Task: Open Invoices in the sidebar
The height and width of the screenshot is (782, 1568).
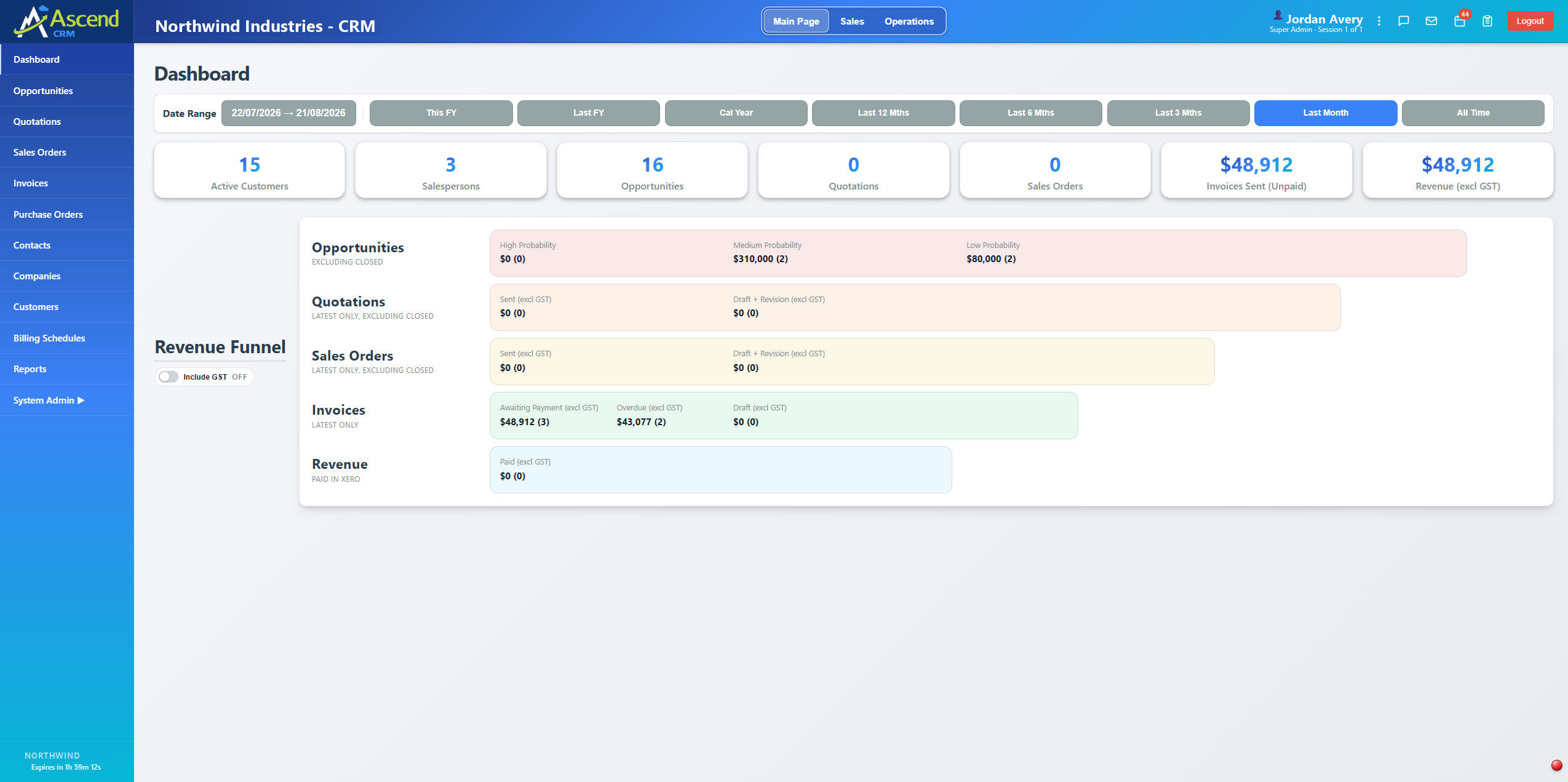Action: (x=67, y=183)
